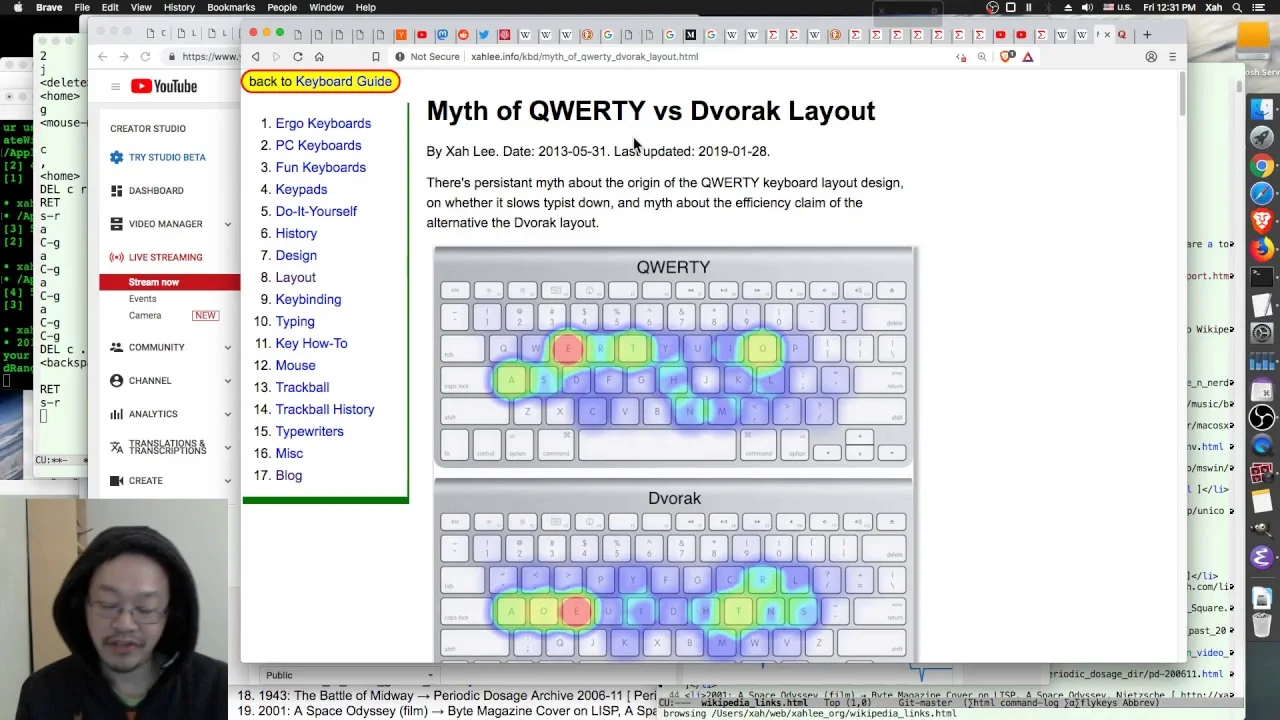Open the Trackball History link
This screenshot has height=720, width=1280.
tap(325, 409)
